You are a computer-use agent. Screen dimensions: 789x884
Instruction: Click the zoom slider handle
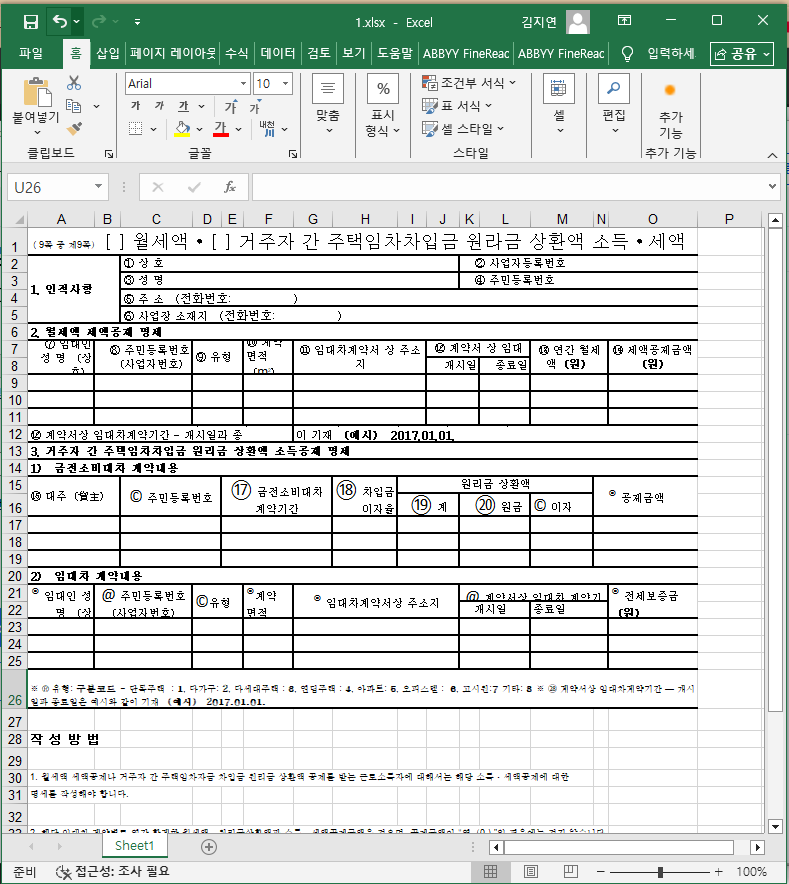coord(660,872)
